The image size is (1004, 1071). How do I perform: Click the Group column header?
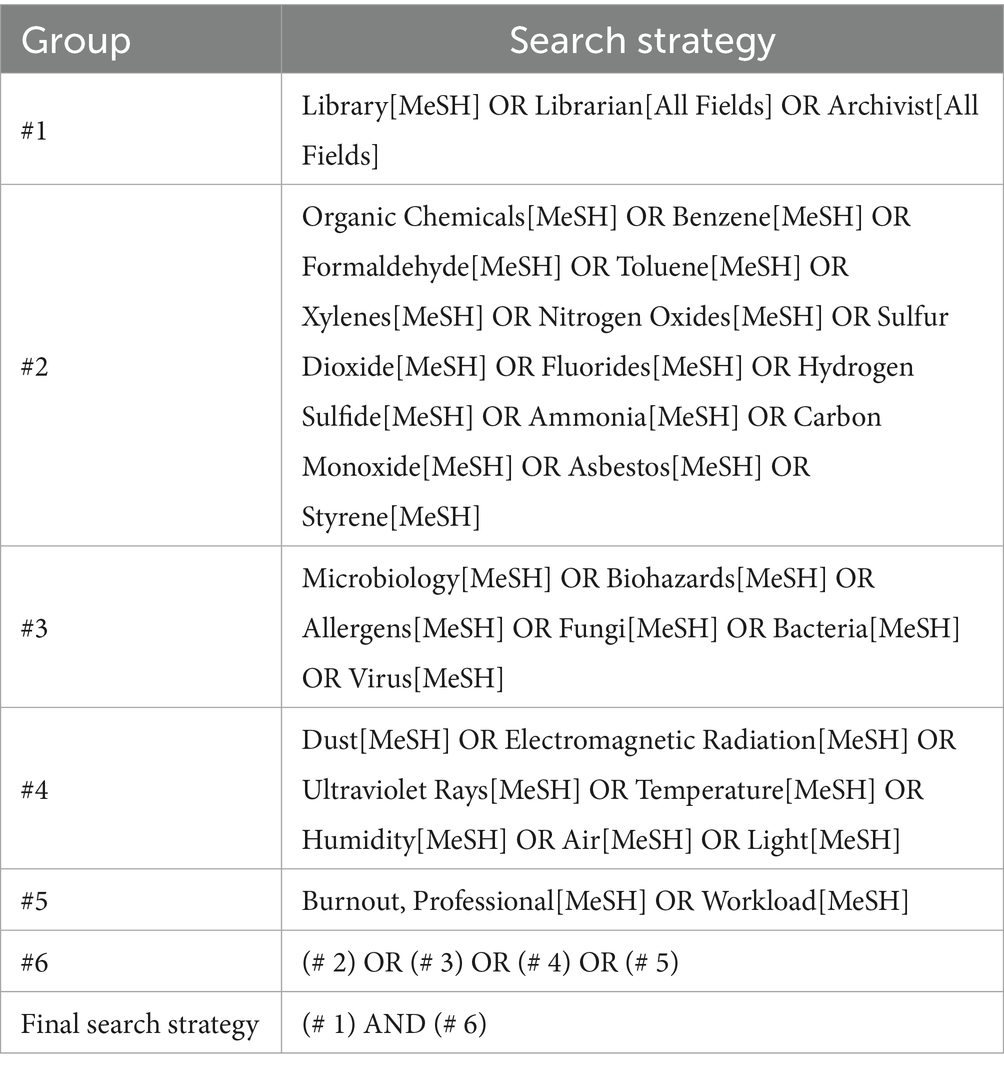point(76,40)
